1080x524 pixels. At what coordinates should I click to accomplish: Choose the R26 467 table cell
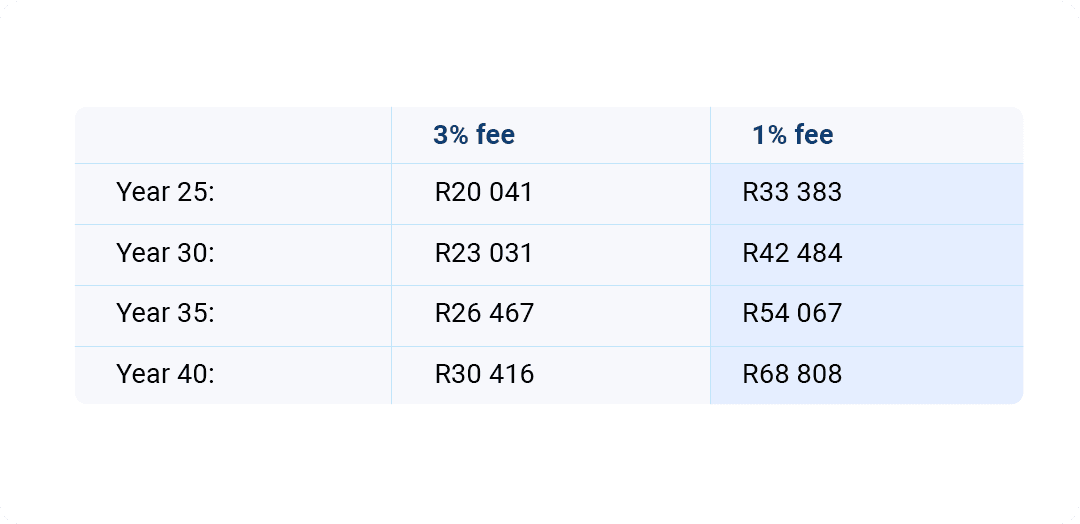coord(484,313)
